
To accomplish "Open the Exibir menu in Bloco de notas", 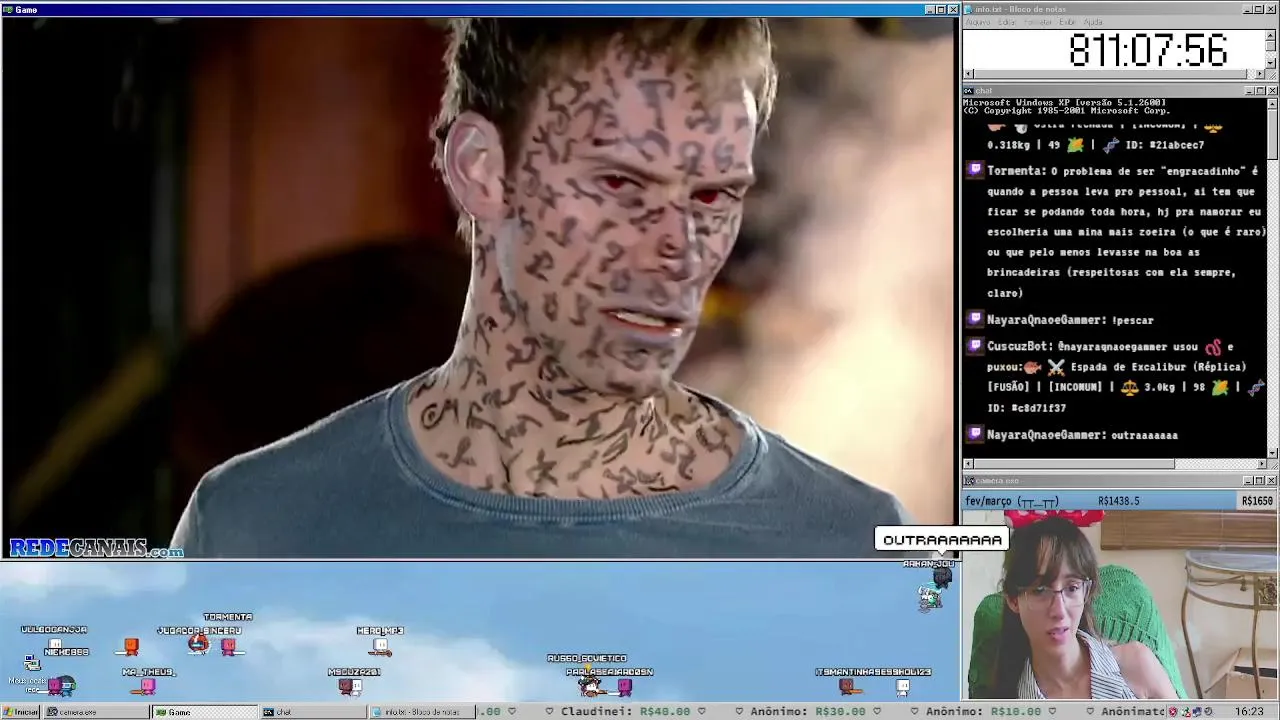I will point(1067,22).
